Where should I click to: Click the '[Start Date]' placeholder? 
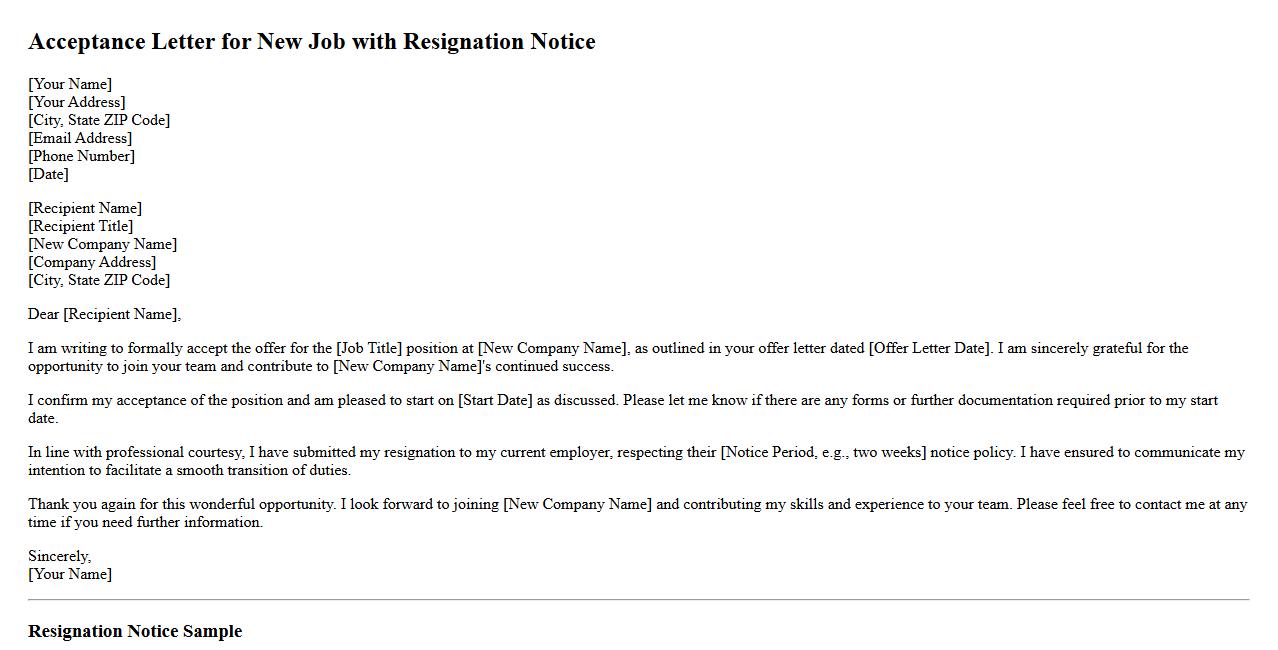pos(495,400)
